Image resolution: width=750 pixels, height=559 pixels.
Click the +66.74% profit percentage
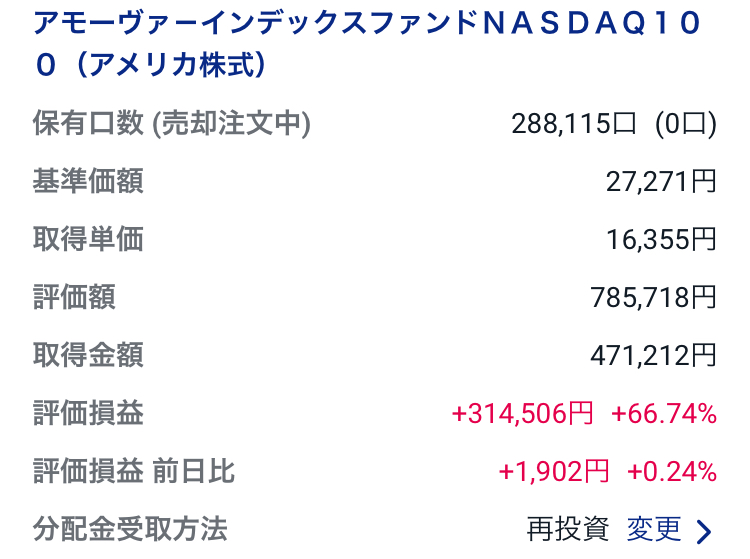pos(664,413)
